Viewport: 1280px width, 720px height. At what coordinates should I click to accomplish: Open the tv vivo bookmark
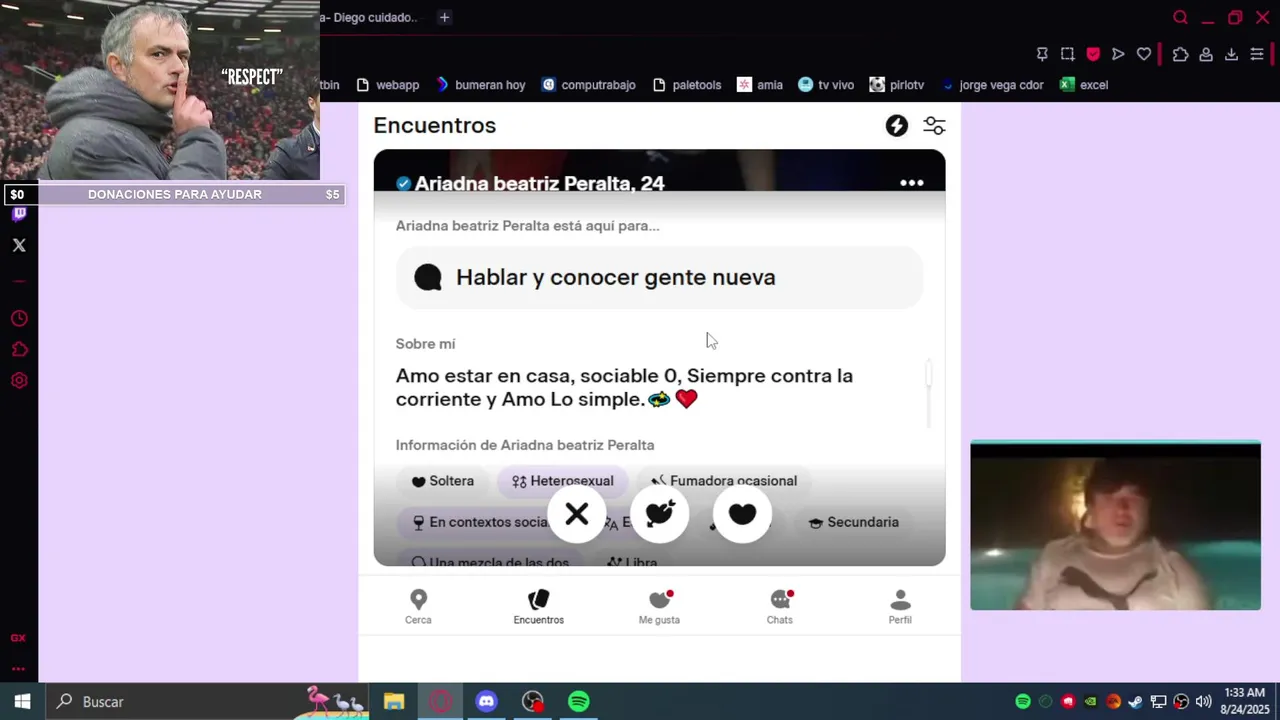(826, 85)
